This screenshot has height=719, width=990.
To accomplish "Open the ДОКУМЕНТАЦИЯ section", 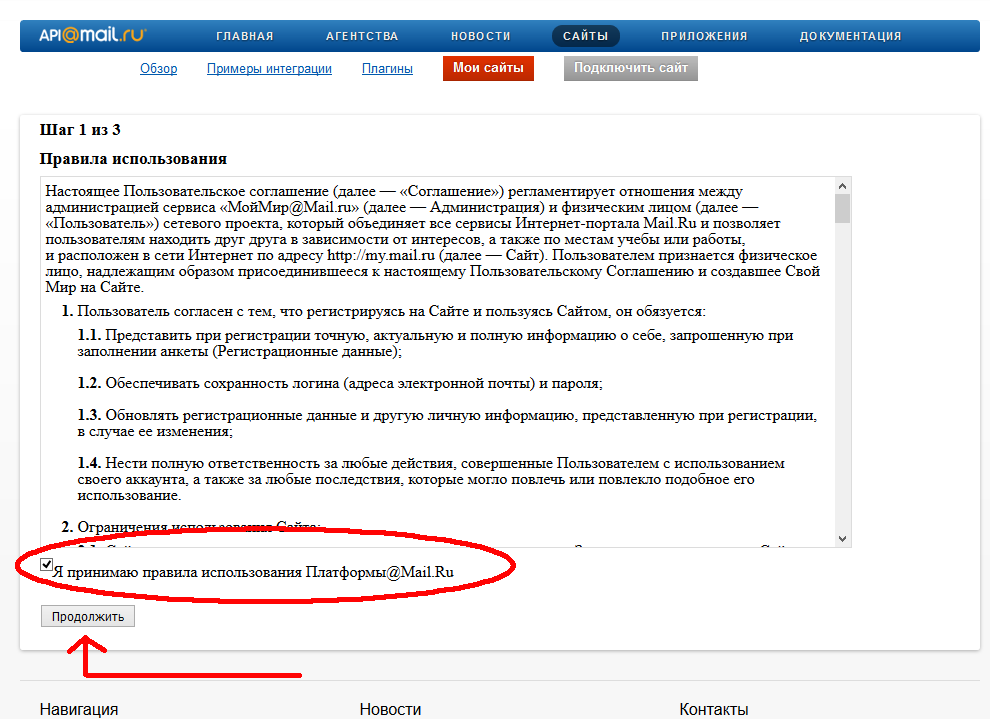I will click(x=850, y=36).
